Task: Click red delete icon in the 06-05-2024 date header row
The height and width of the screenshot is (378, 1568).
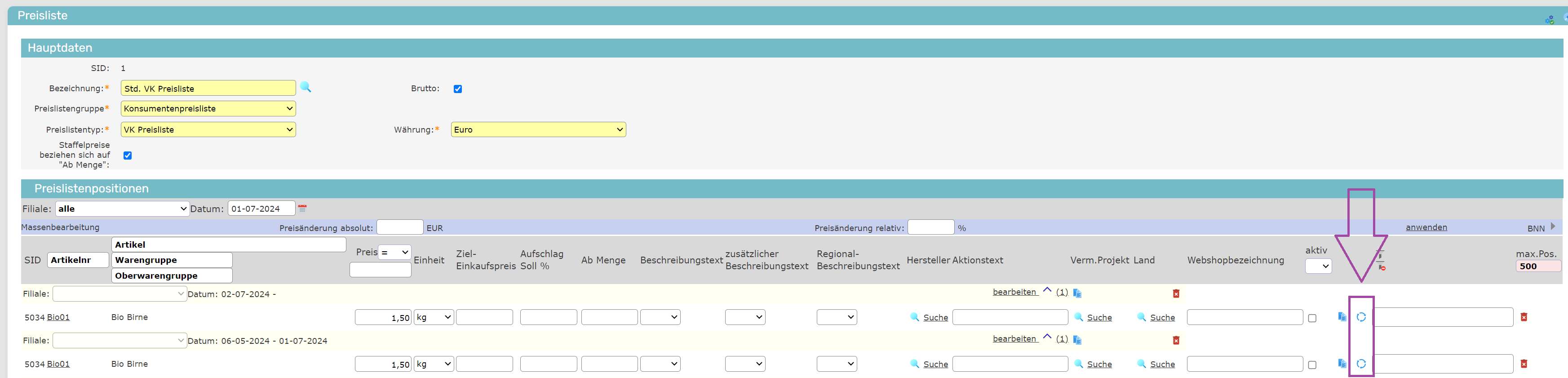Action: pos(1176,341)
